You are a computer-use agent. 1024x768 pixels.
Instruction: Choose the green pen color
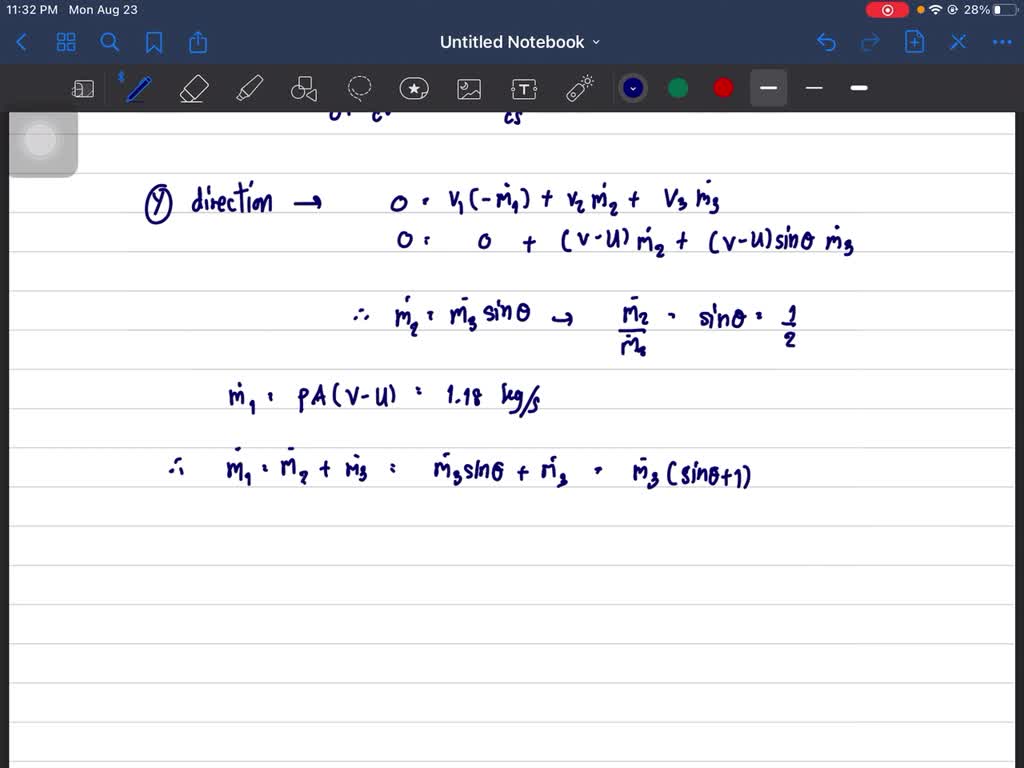(x=678, y=88)
